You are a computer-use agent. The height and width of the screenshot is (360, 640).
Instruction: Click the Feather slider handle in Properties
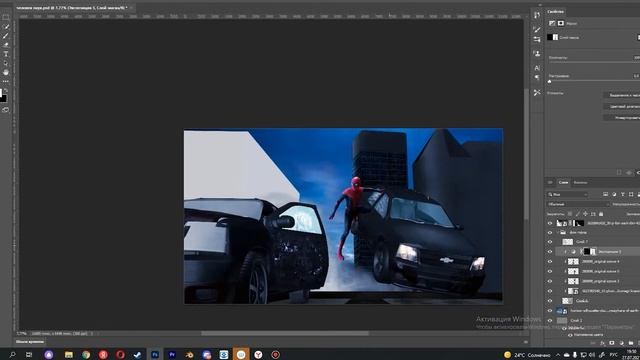549,82
